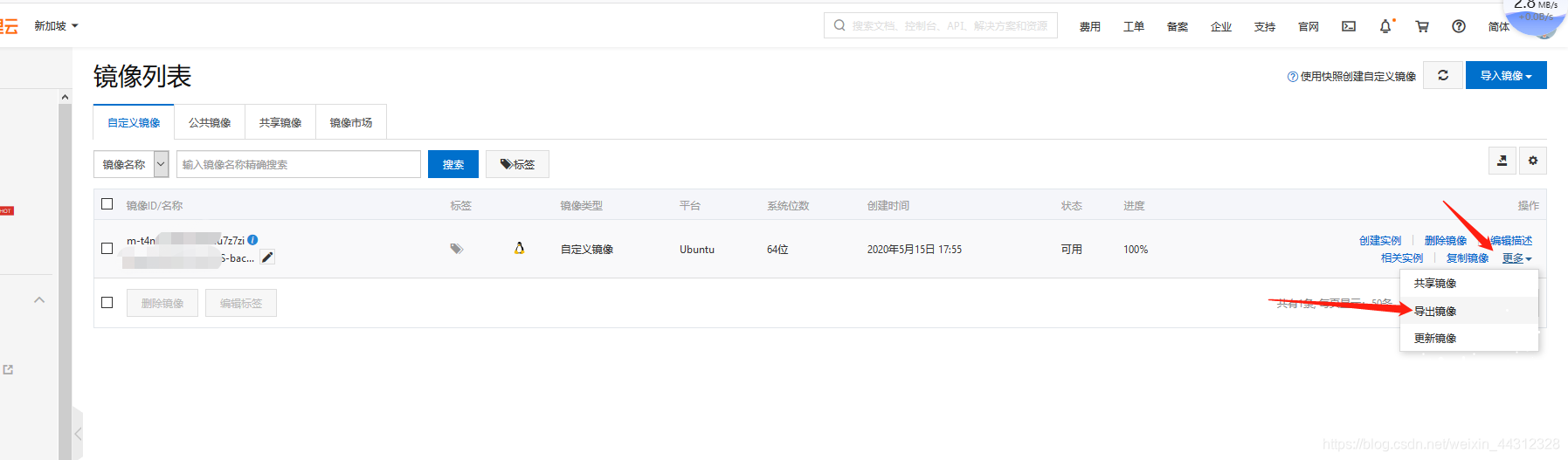Viewport: 1568px width, 460px height.
Task: Click the 创建实例 link
Action: pos(1380,241)
